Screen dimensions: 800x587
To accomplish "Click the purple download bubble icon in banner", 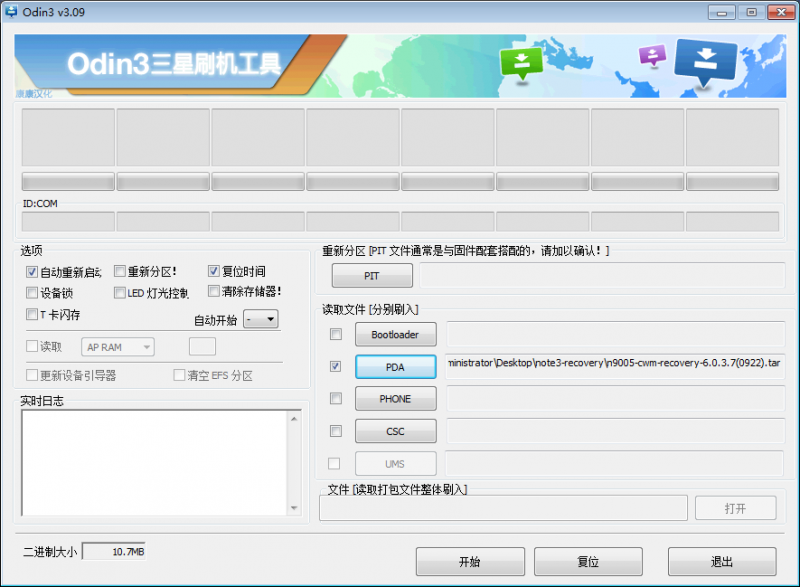I will [653, 55].
